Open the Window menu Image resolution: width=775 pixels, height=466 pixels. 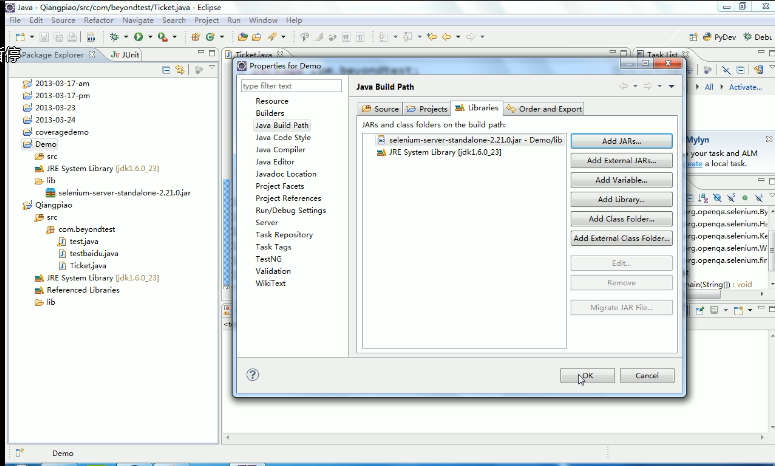click(263, 20)
